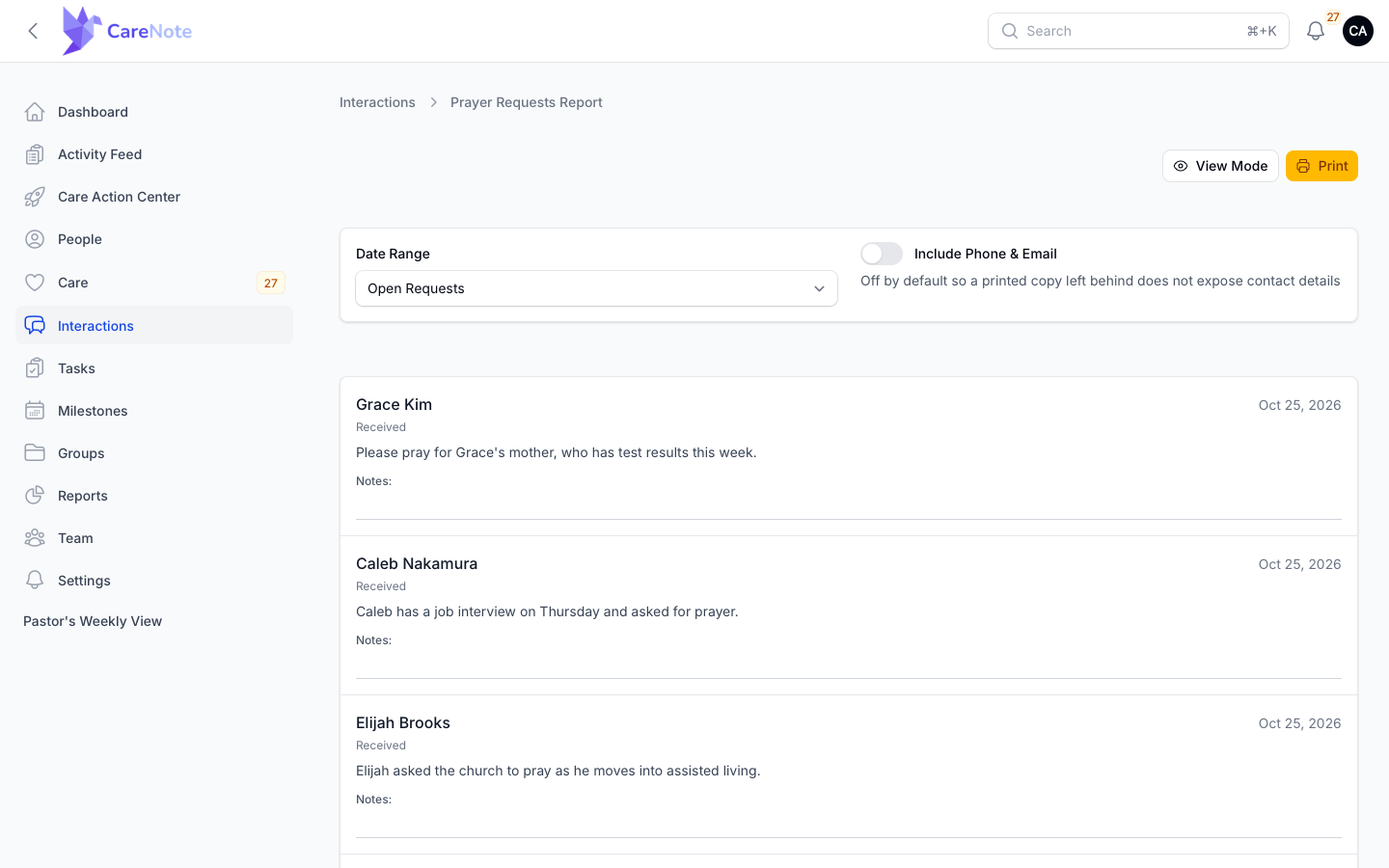Click Grace's mother prayer request text
The height and width of the screenshot is (868, 1389).
click(x=556, y=452)
